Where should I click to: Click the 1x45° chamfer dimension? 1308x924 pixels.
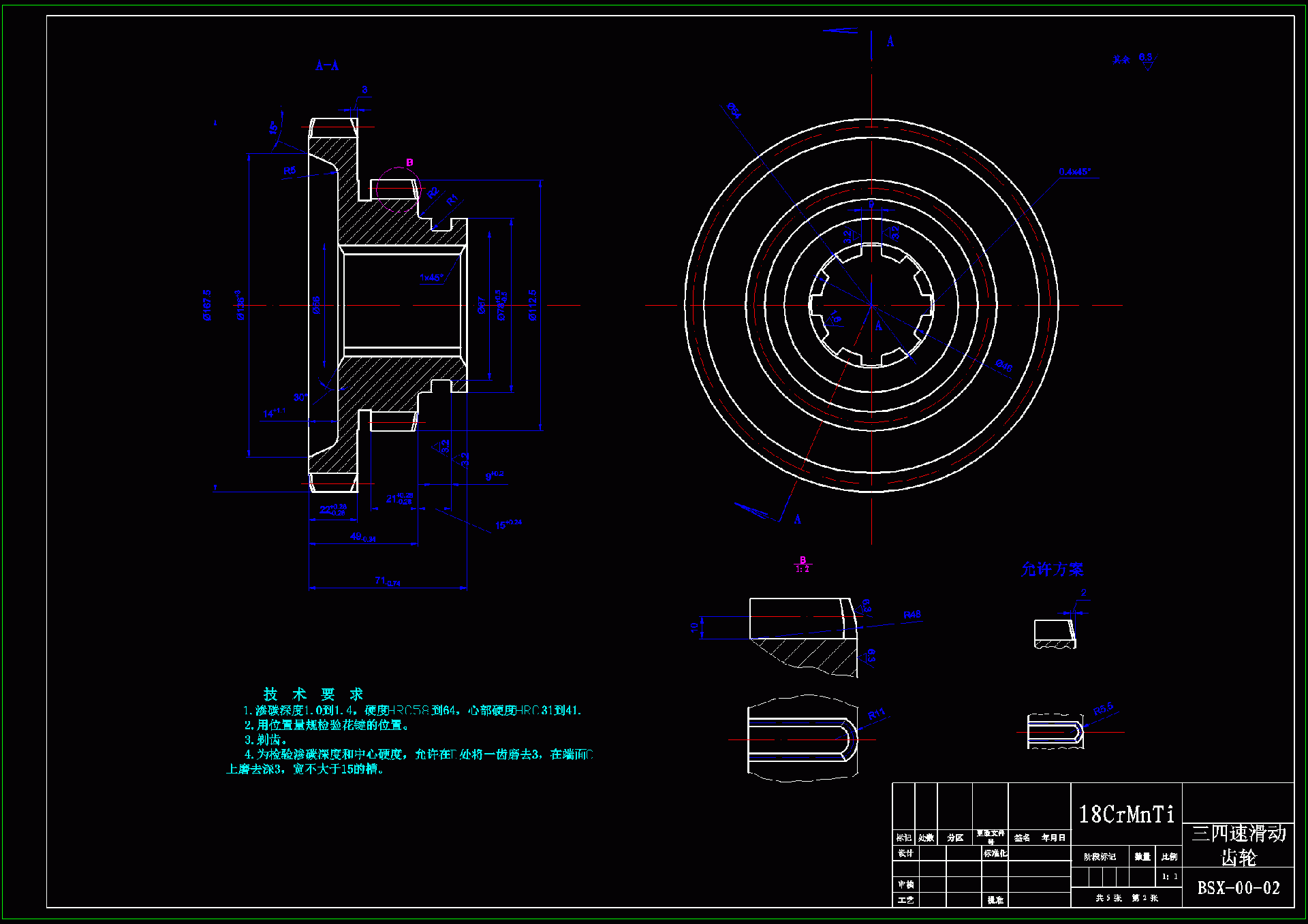click(x=431, y=278)
